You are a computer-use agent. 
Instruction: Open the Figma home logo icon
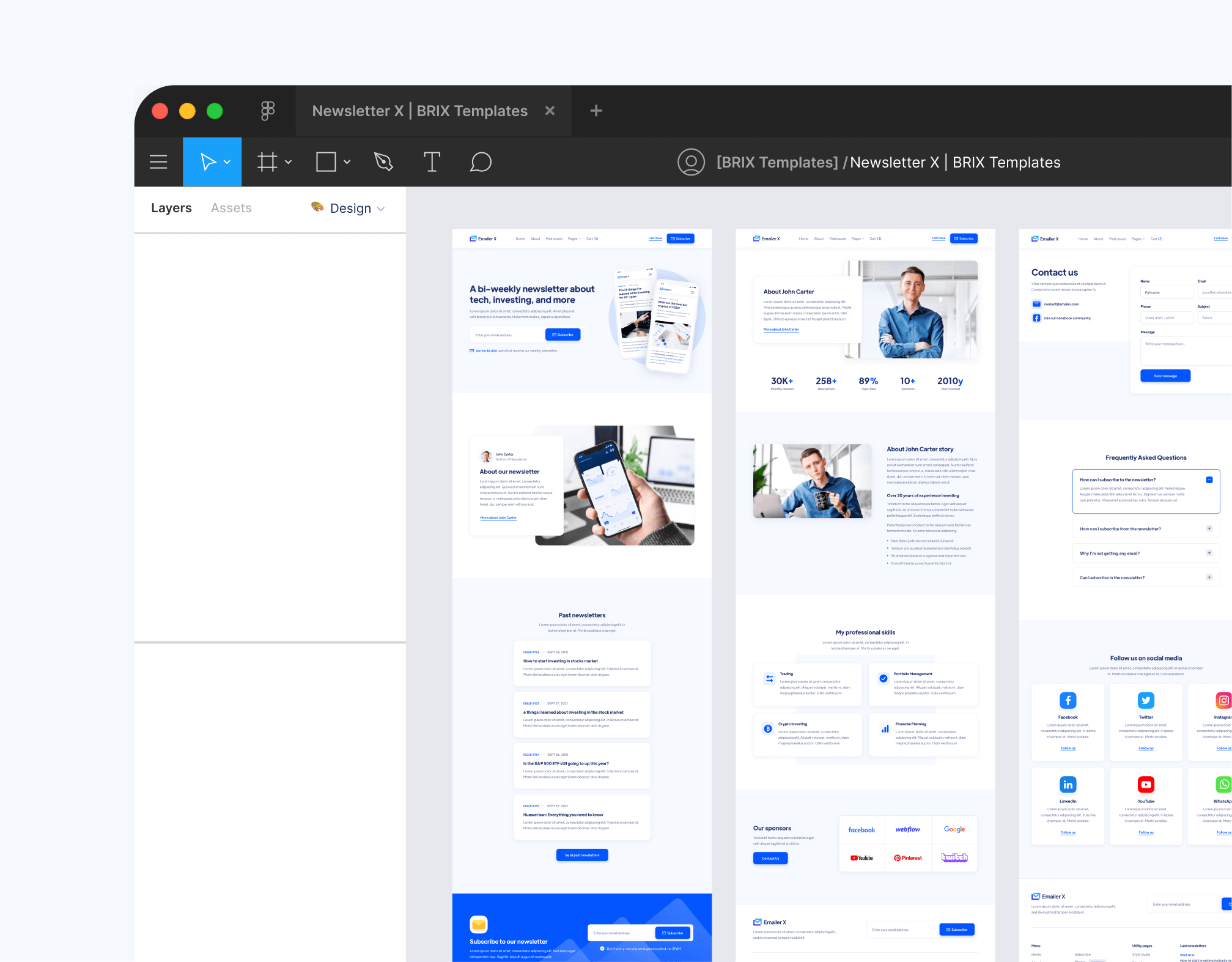pyautogui.click(x=268, y=111)
